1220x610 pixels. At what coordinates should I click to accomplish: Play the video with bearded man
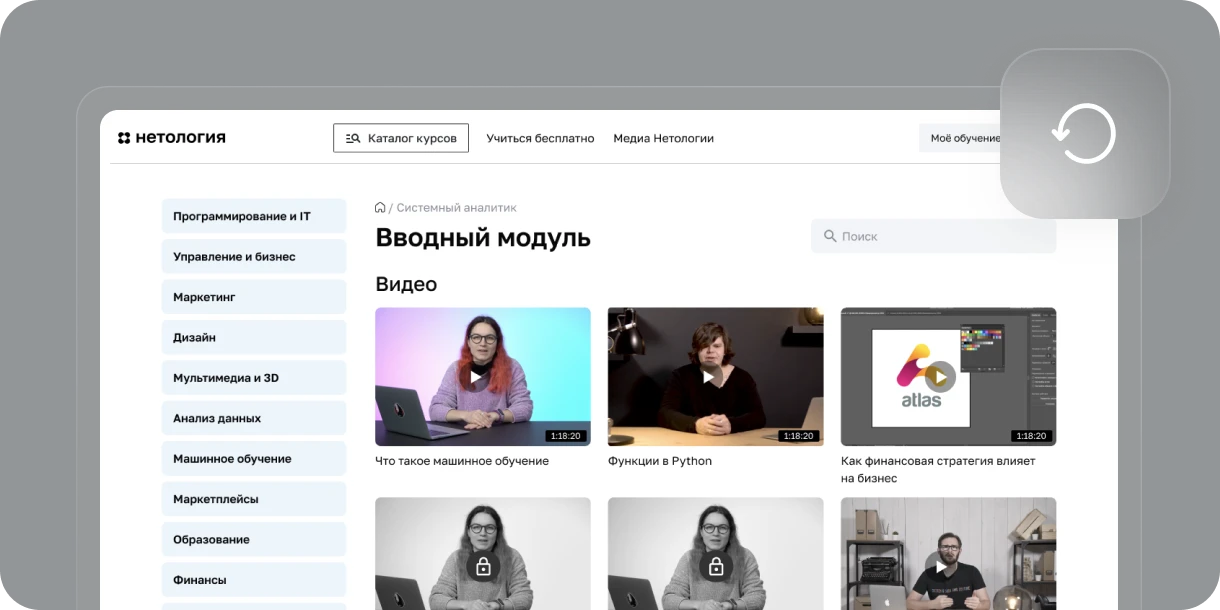pyautogui.click(x=940, y=567)
